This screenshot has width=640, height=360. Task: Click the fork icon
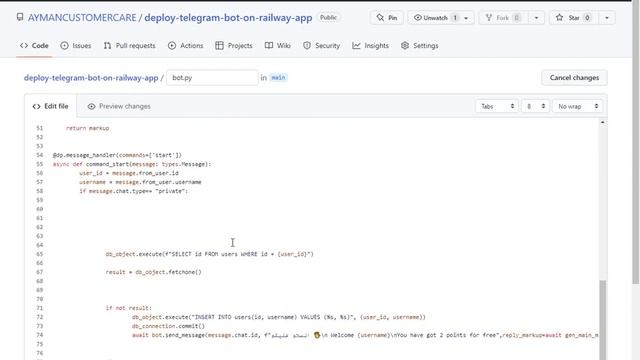(489, 18)
